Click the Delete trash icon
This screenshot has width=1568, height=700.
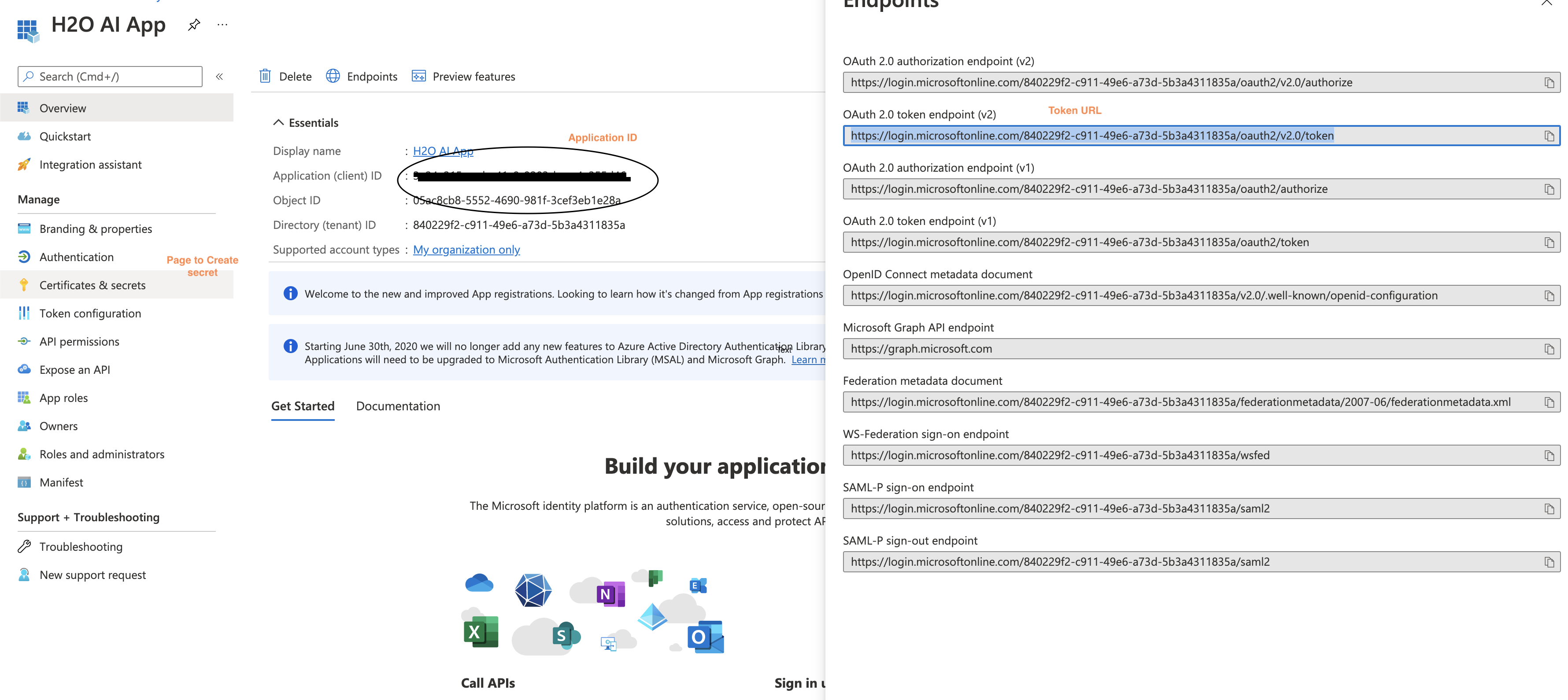coord(266,76)
